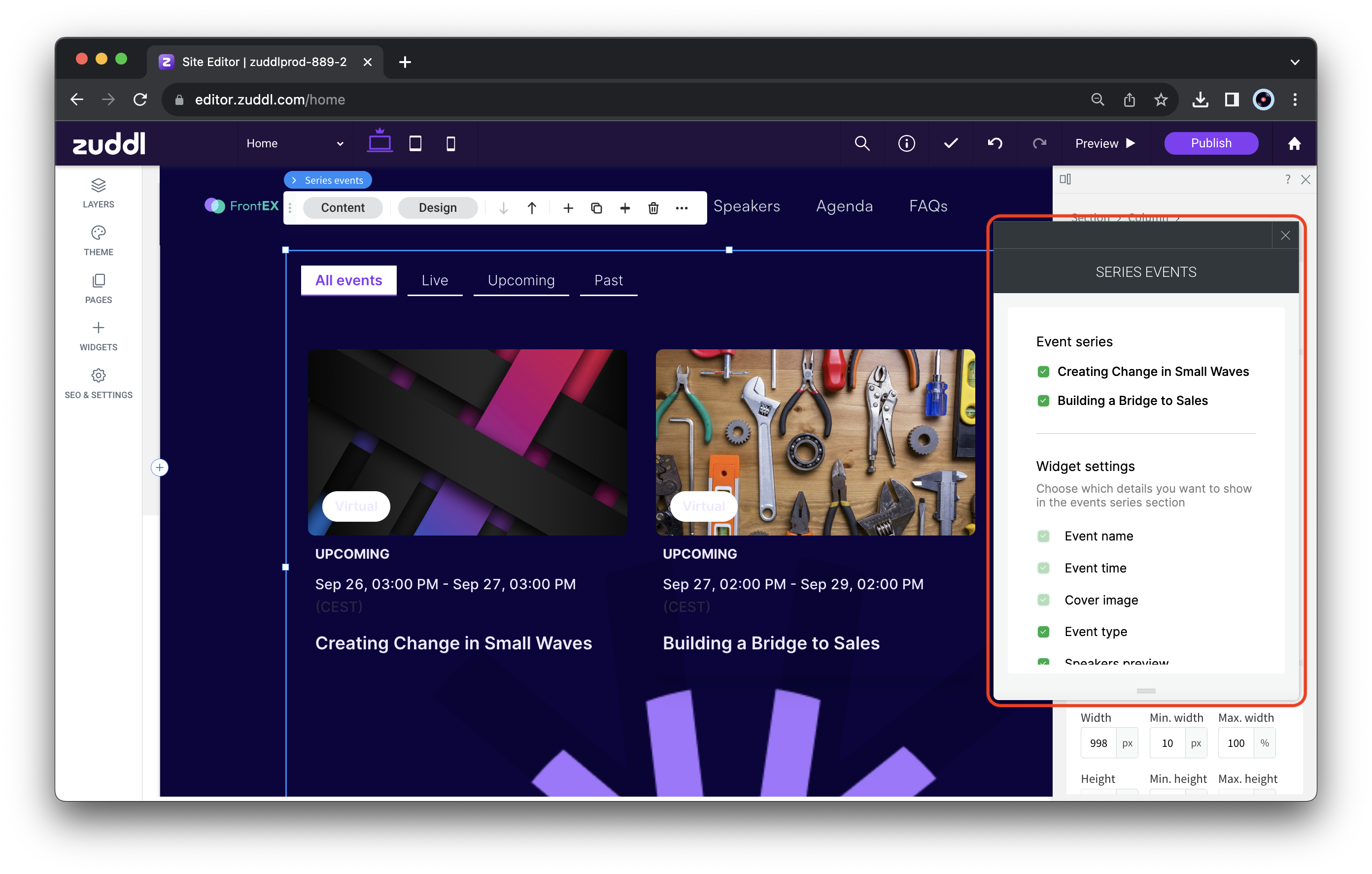
Task: Toggle Event type checkbox on
Action: (1043, 631)
